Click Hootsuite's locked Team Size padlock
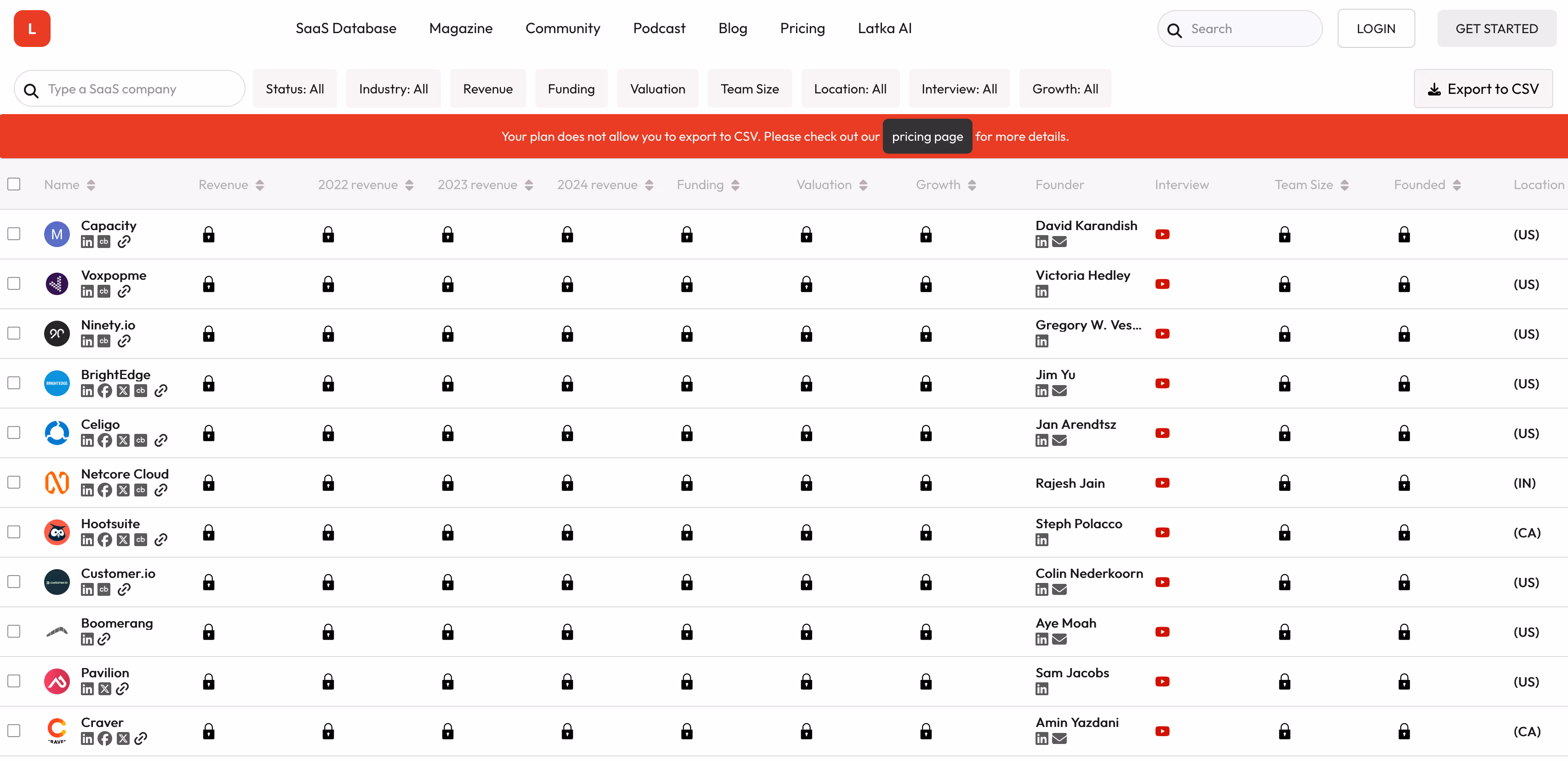The width and height of the screenshot is (1568, 761). point(1284,532)
